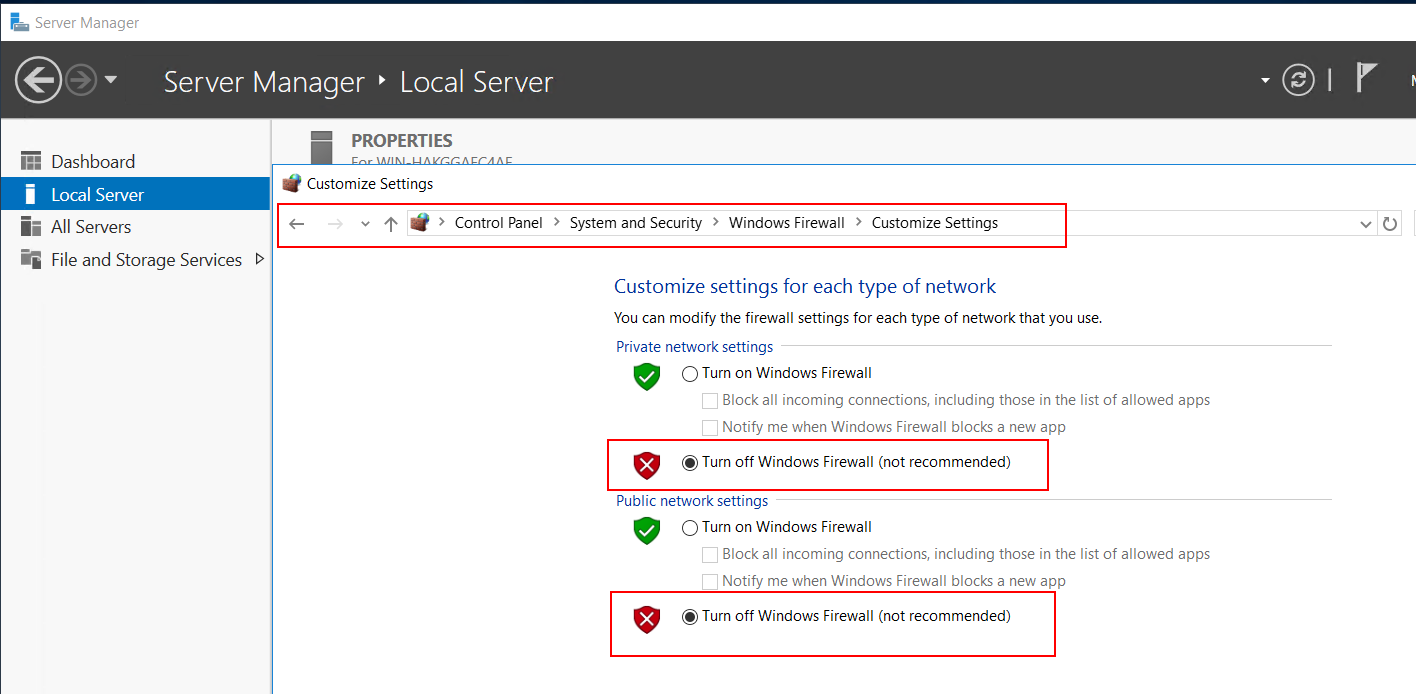Image resolution: width=1416 pixels, height=694 pixels.
Task: Click the File and Storage Services icon
Action: point(31,259)
